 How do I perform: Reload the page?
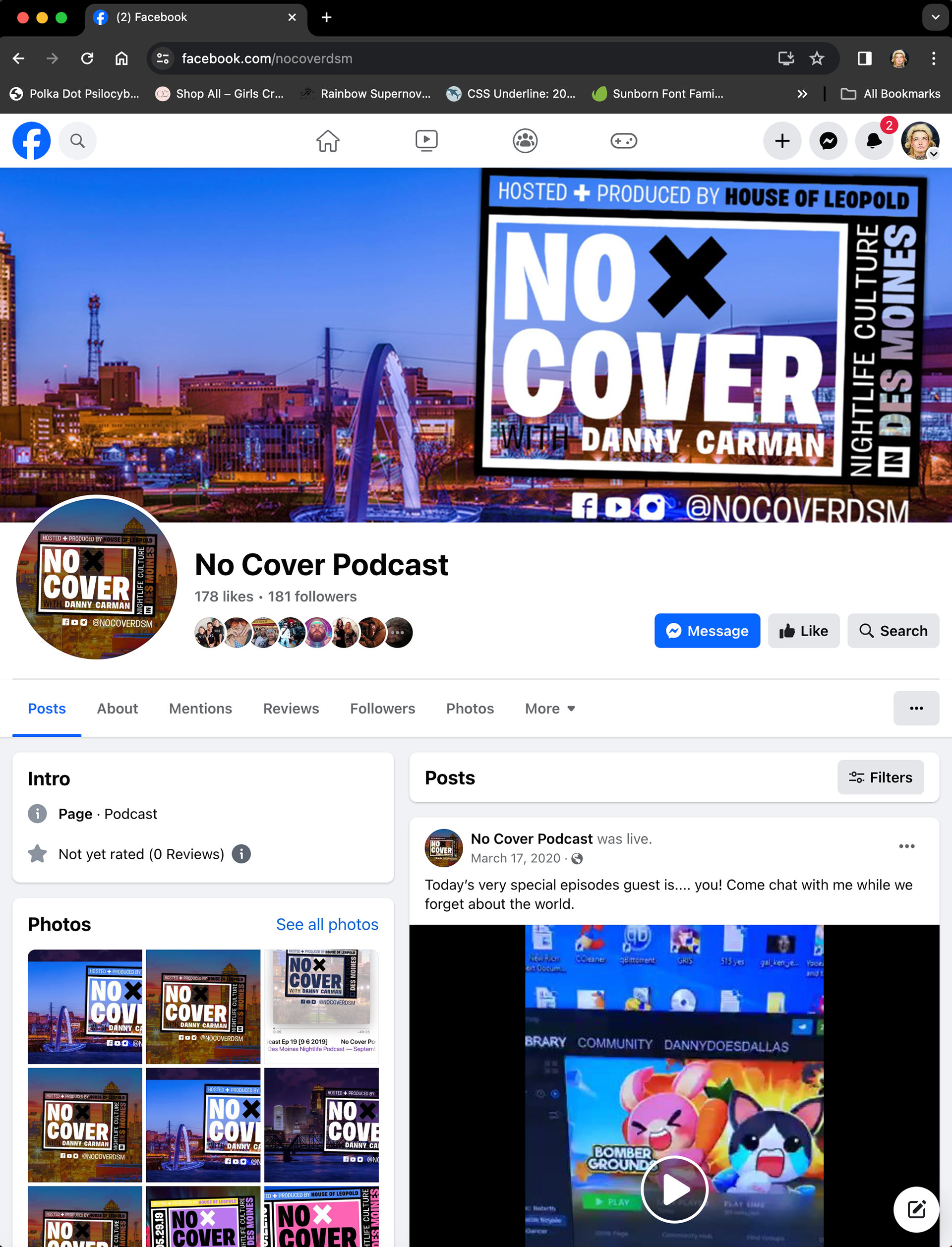point(87,59)
